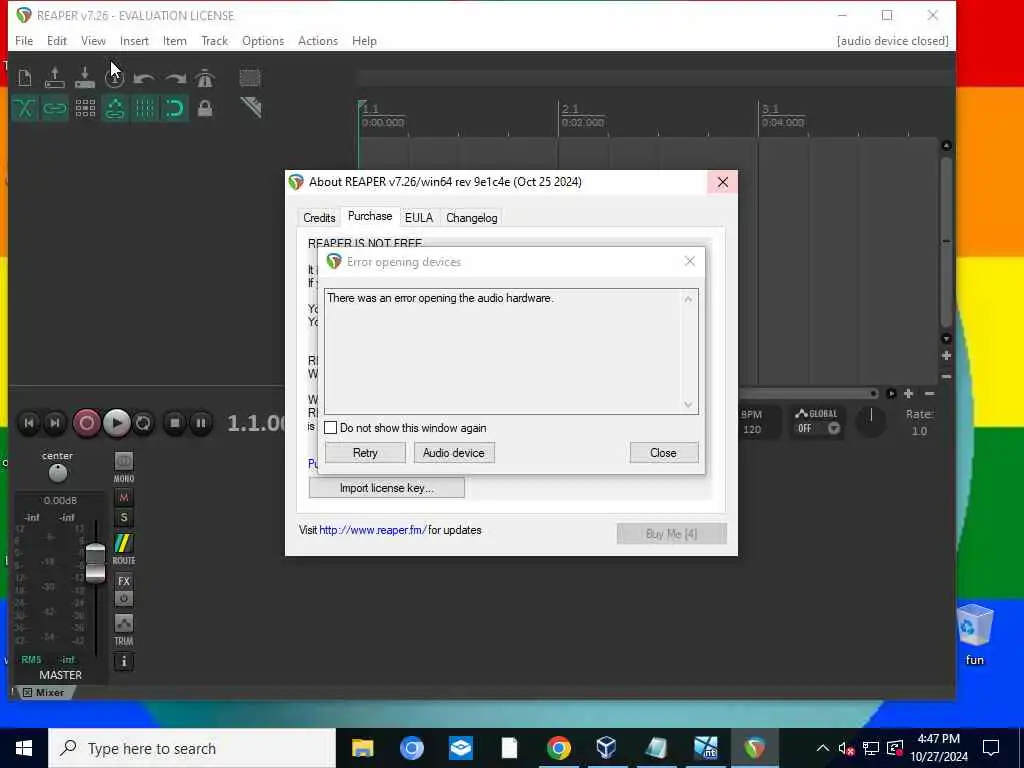Click the diagonal striped toolbar icon
1024x768 pixels.
(x=251, y=107)
